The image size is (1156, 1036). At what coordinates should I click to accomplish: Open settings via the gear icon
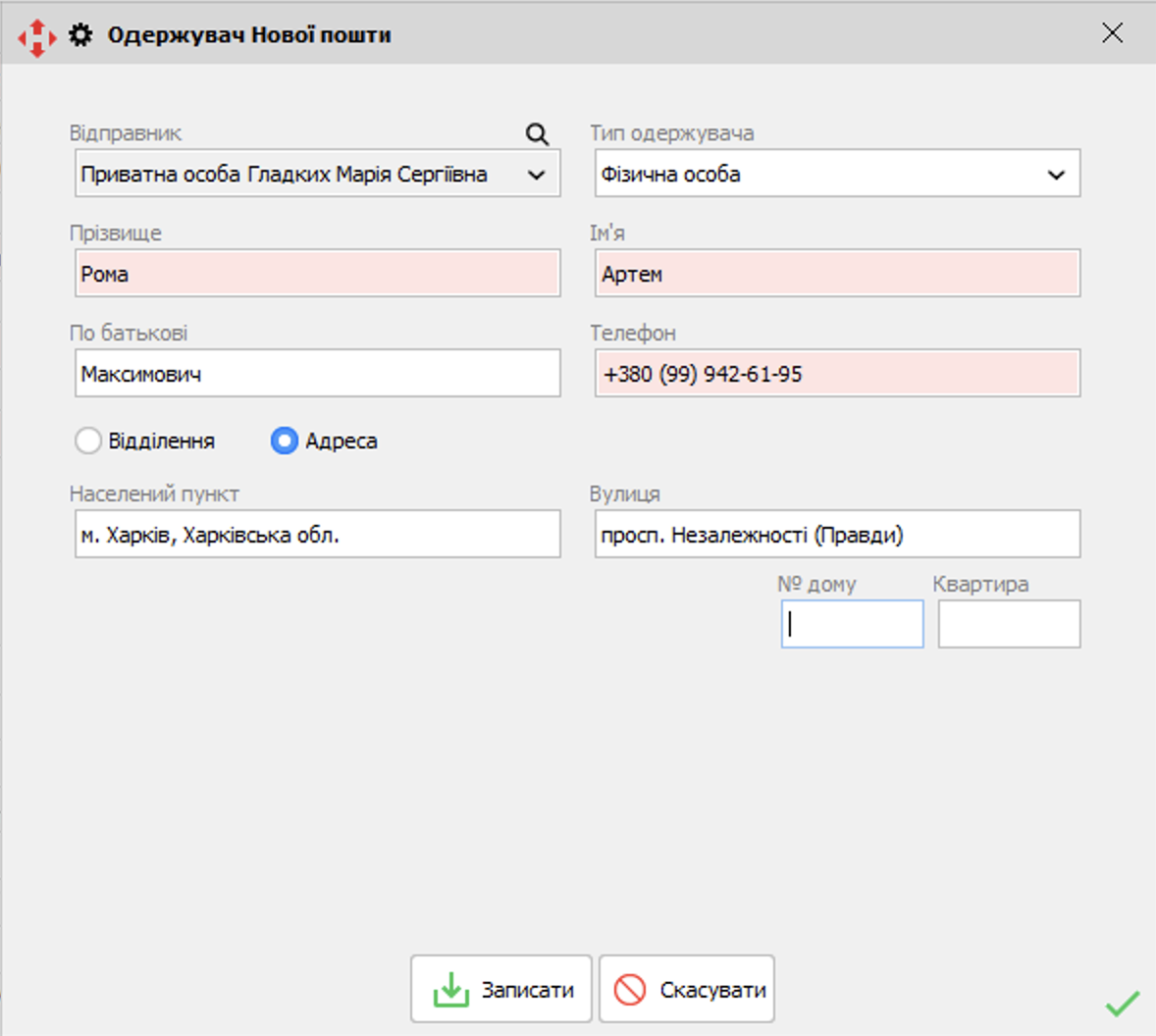(80, 35)
